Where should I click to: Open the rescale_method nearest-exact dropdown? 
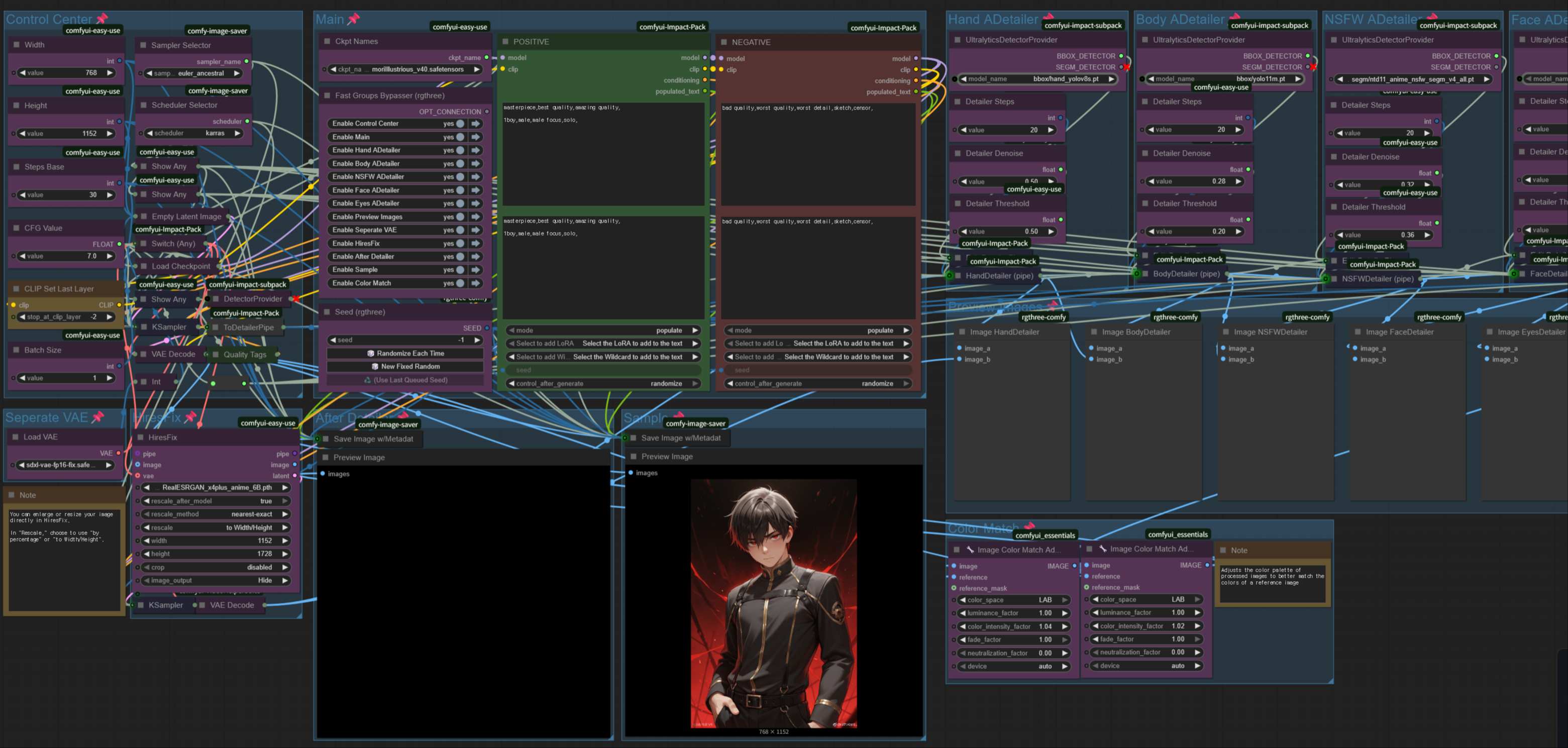[216, 514]
